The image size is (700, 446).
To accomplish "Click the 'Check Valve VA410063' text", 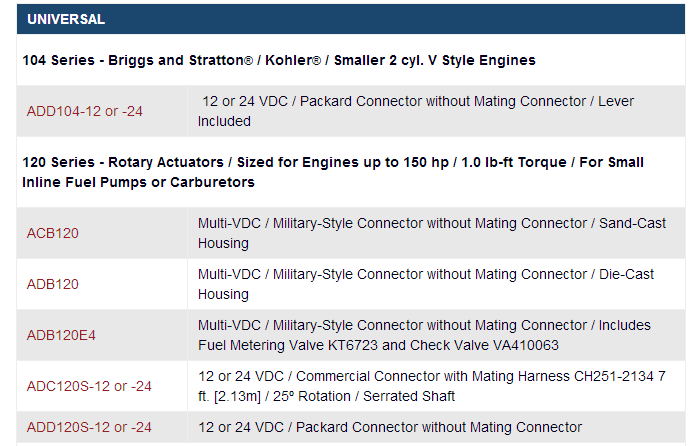I will pyautogui.click(x=484, y=345).
